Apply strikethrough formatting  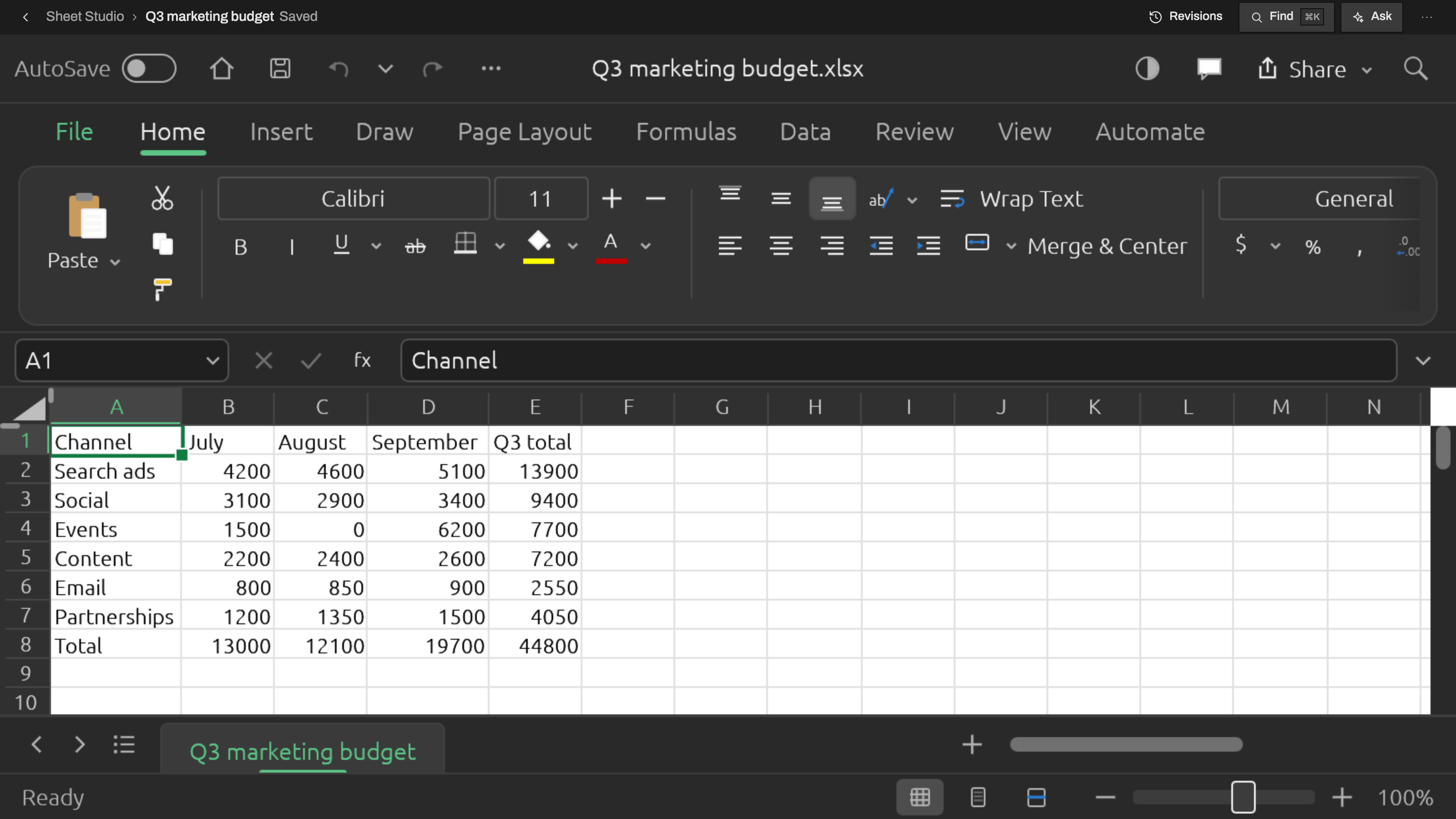[x=415, y=247]
